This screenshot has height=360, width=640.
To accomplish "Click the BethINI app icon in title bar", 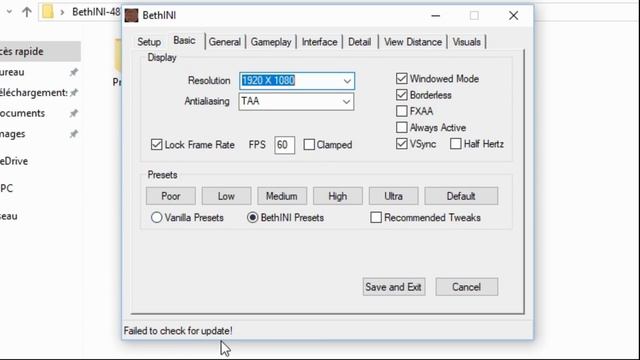I will click(131, 16).
